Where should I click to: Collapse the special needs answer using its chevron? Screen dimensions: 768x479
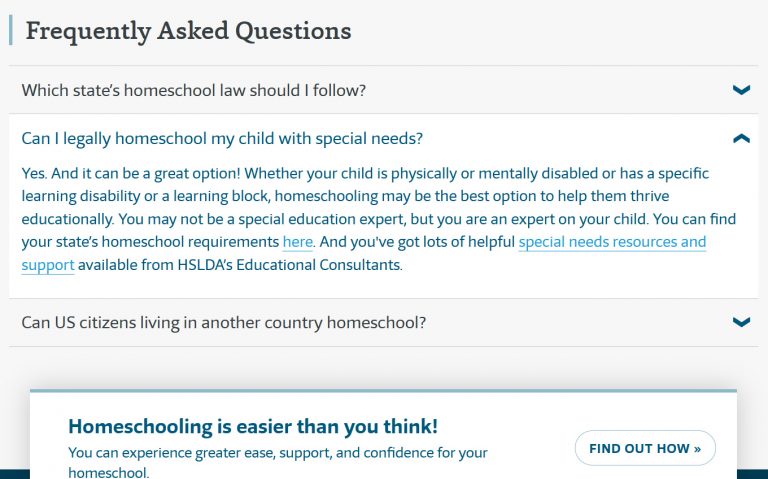(741, 138)
